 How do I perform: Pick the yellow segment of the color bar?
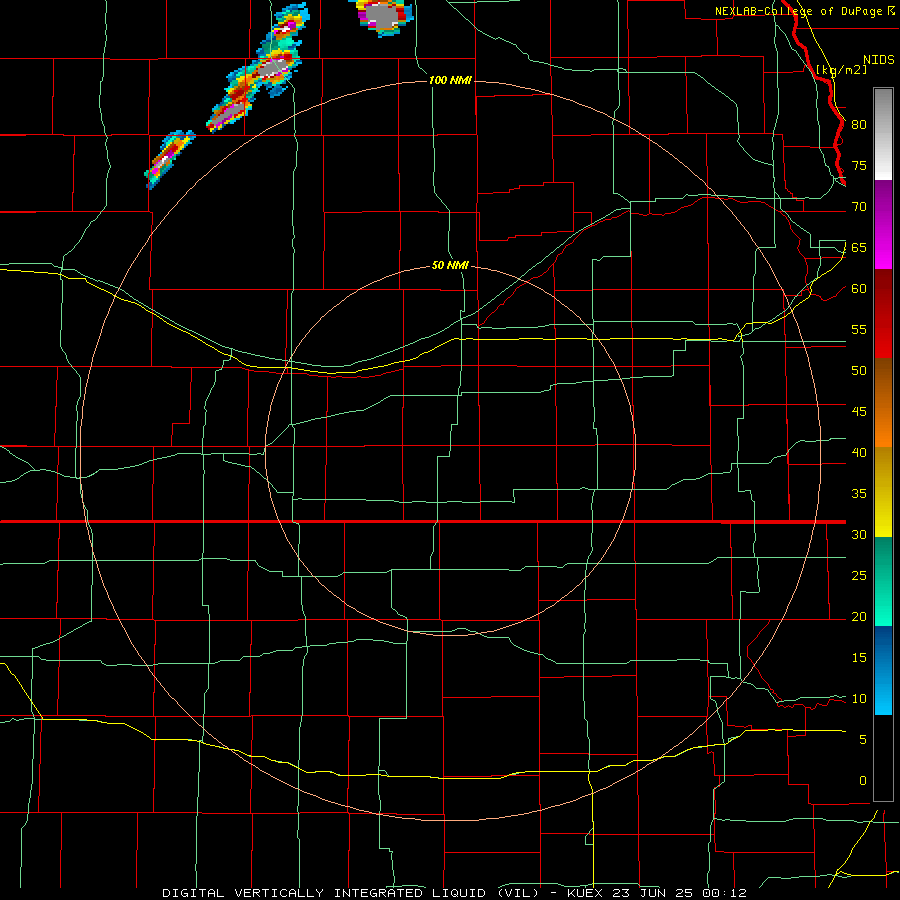[x=883, y=492]
